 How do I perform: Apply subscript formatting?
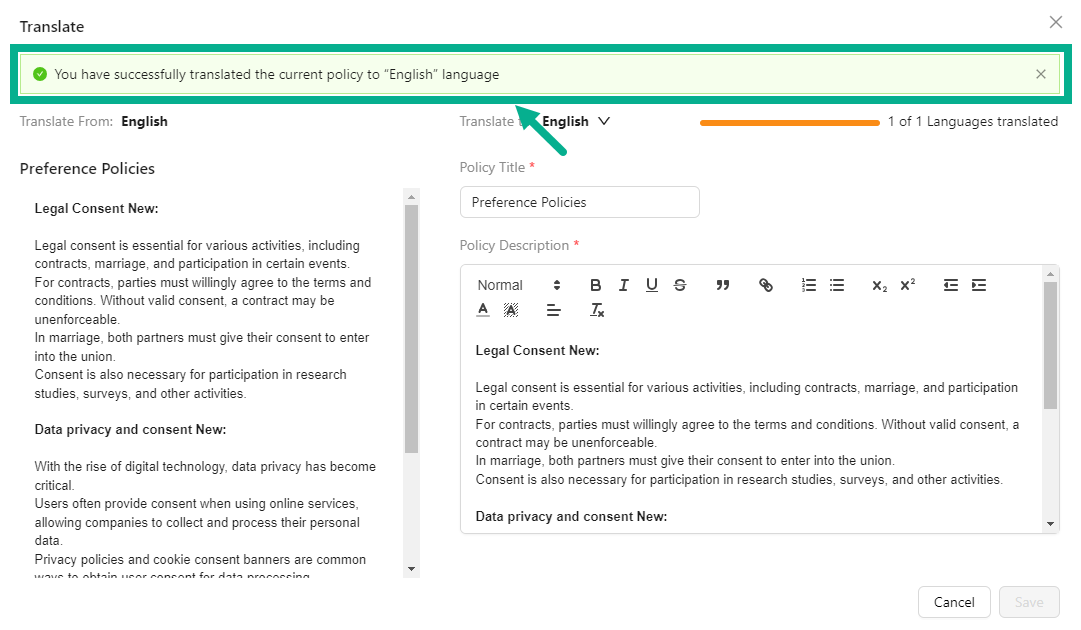[x=879, y=285]
